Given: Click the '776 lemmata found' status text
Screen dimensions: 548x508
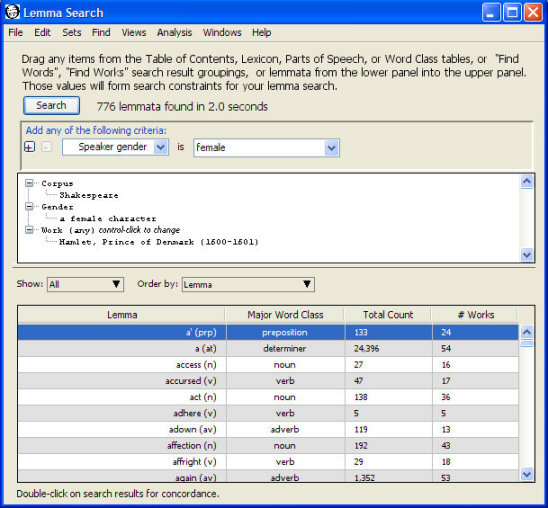Looking at the screenshot, I should (182, 107).
